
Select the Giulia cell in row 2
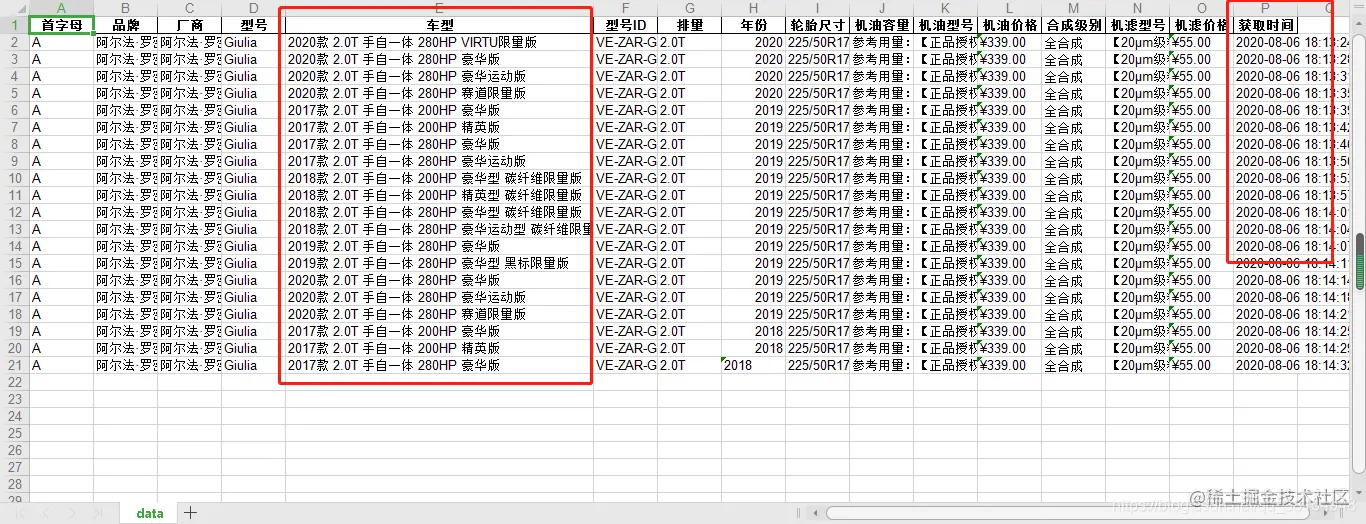click(253, 42)
